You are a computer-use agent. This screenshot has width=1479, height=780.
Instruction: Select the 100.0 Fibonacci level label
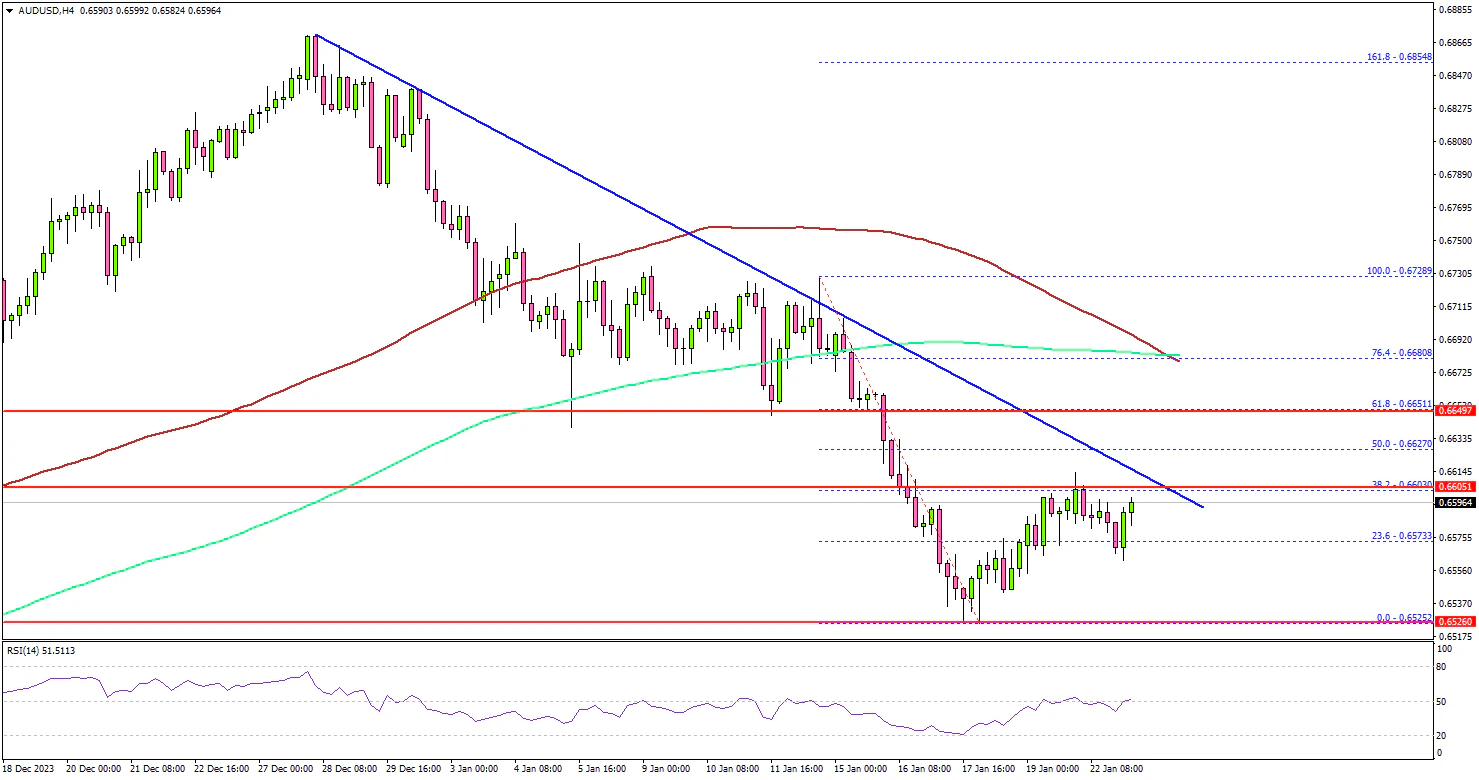[1399, 271]
